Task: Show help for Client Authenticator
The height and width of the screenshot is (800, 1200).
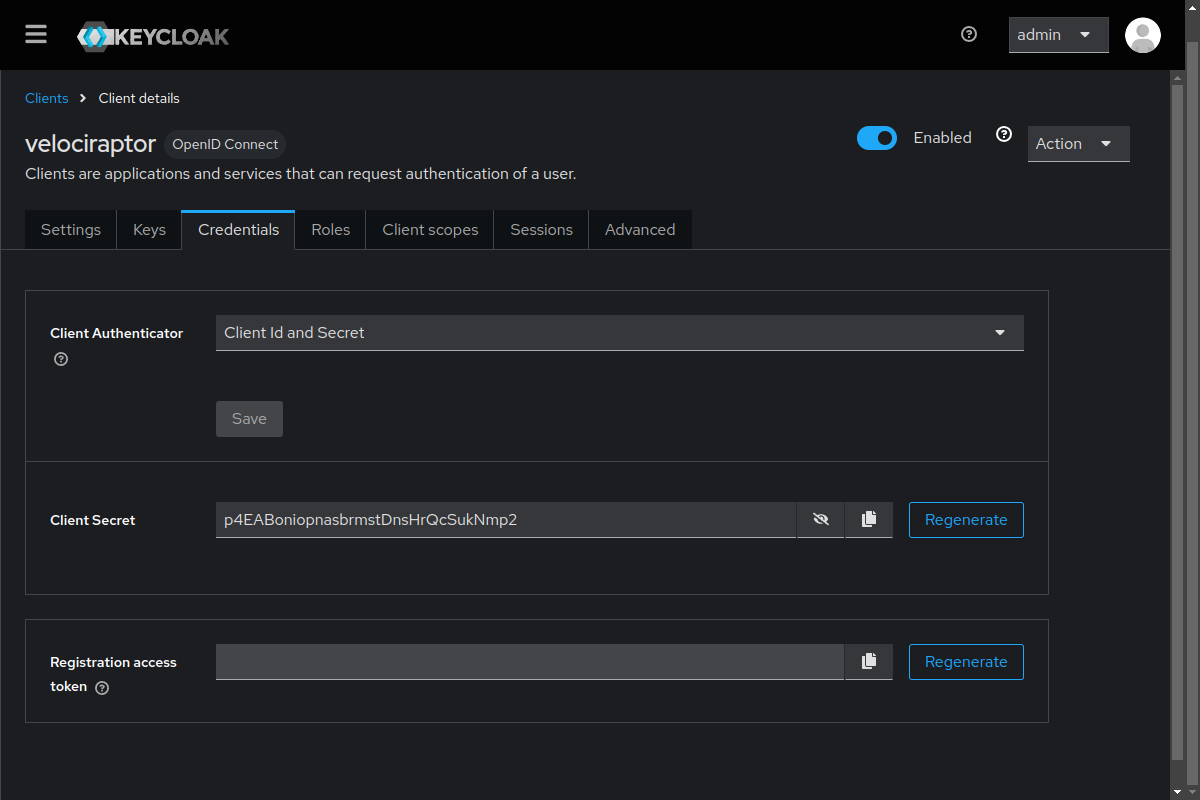Action: [x=61, y=359]
